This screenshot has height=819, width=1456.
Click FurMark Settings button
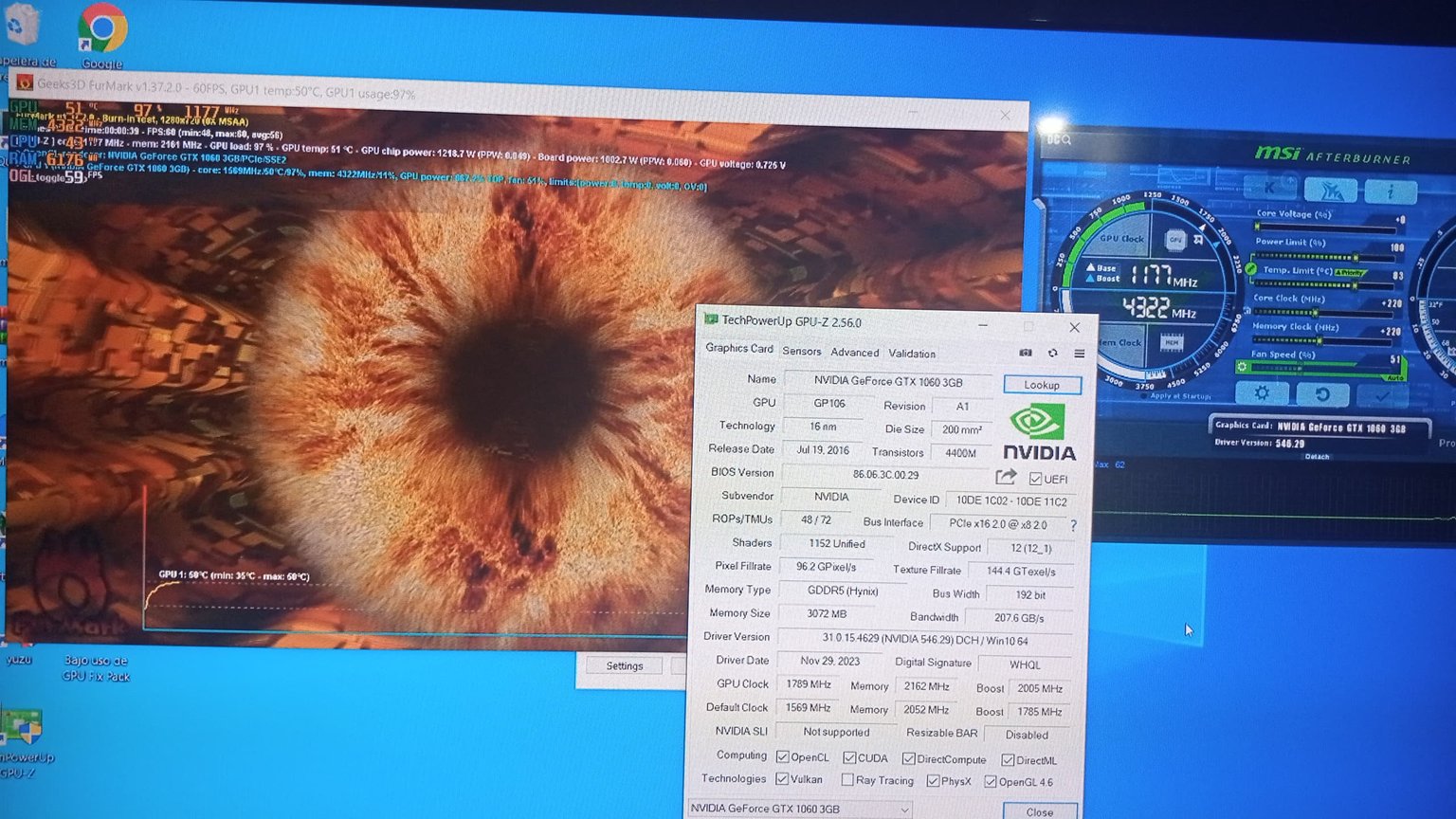(625, 665)
